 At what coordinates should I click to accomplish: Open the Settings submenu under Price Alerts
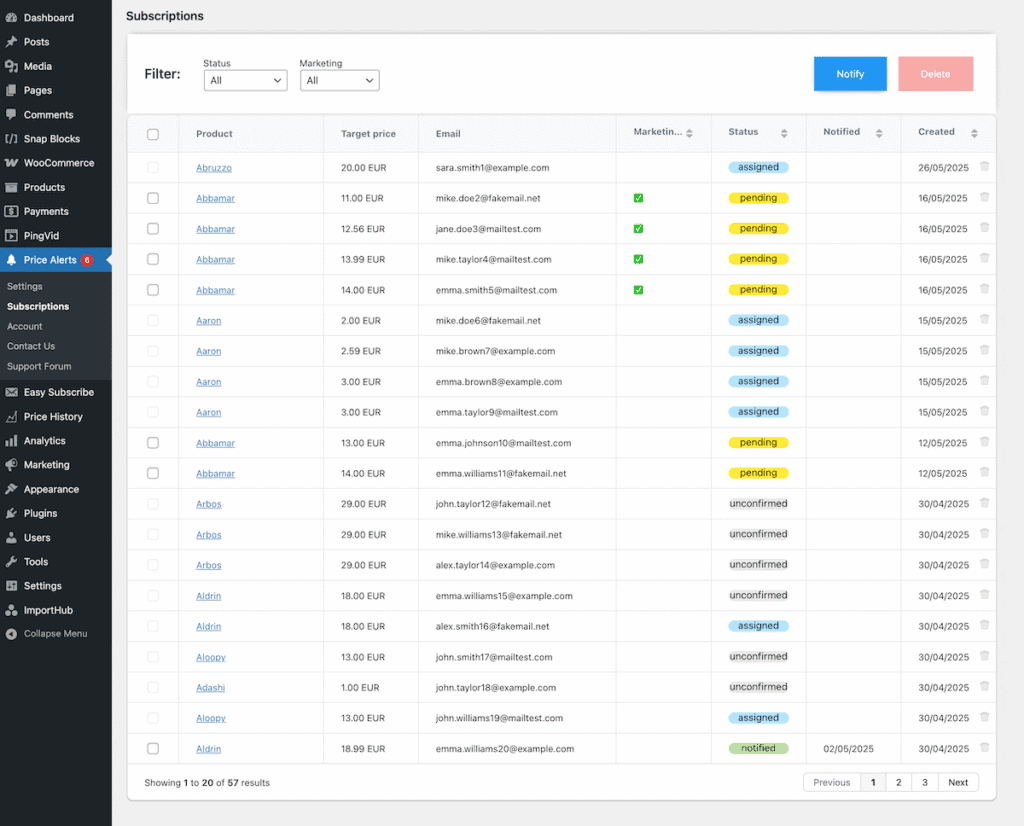(25, 287)
